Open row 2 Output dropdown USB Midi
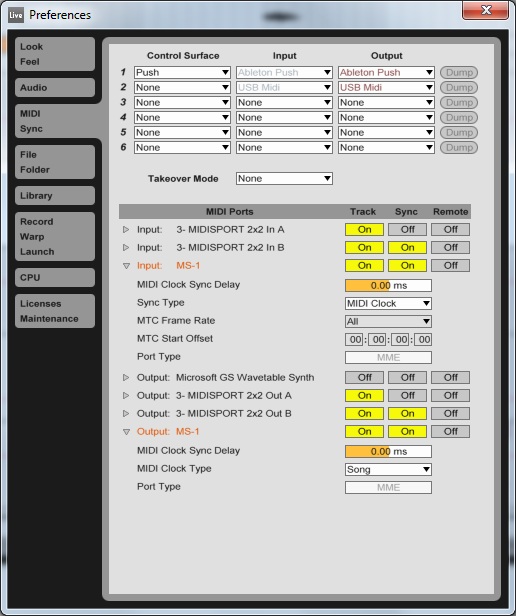This screenshot has height=616, width=516. pyautogui.click(x=386, y=88)
